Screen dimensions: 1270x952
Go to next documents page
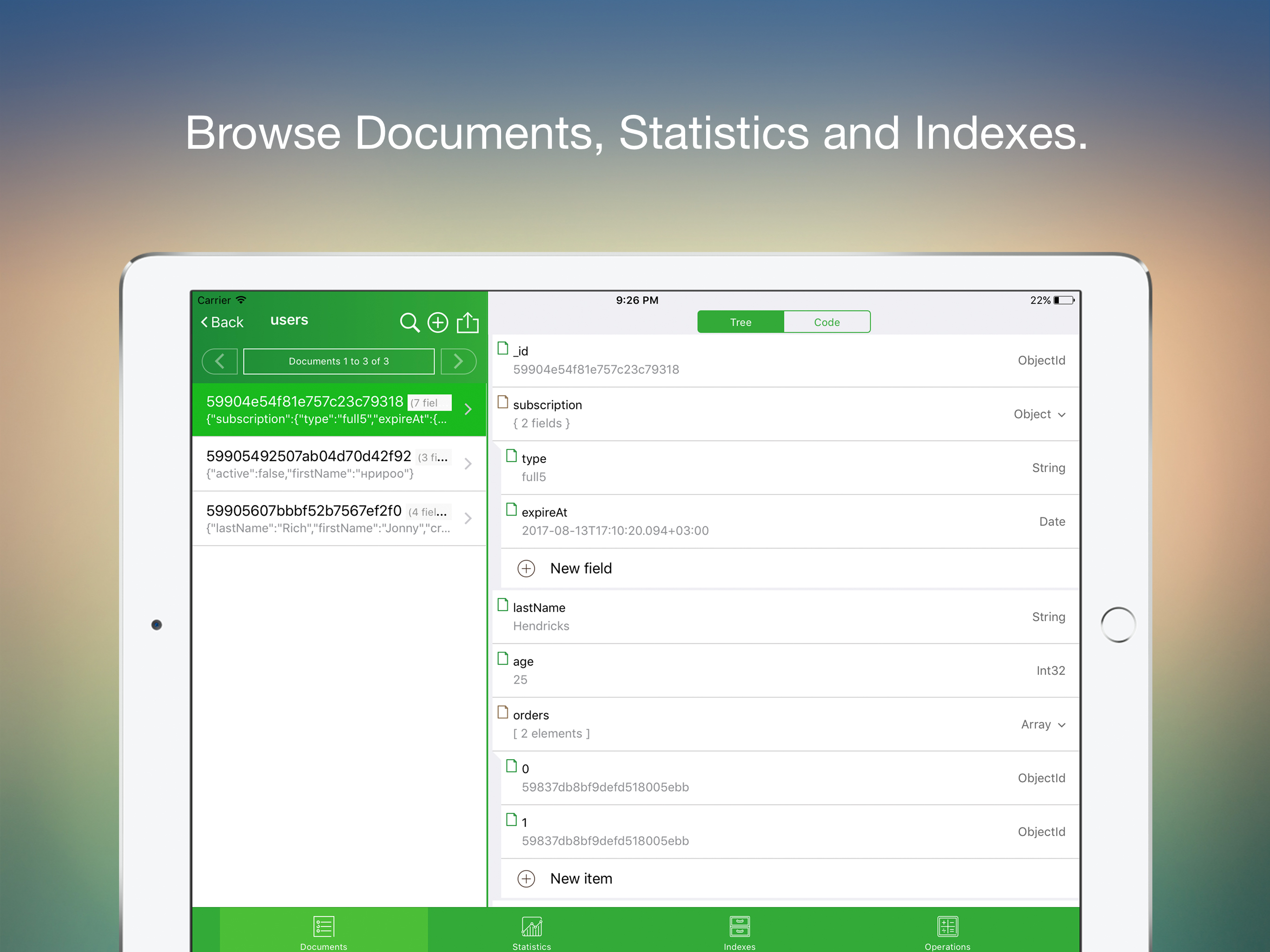tap(458, 361)
